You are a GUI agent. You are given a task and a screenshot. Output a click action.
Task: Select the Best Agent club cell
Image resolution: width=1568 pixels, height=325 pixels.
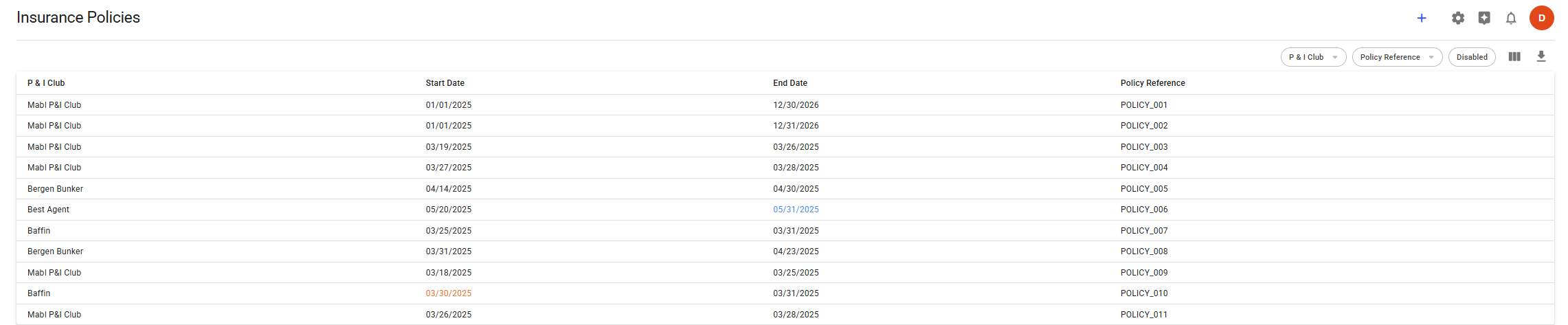tap(48, 210)
